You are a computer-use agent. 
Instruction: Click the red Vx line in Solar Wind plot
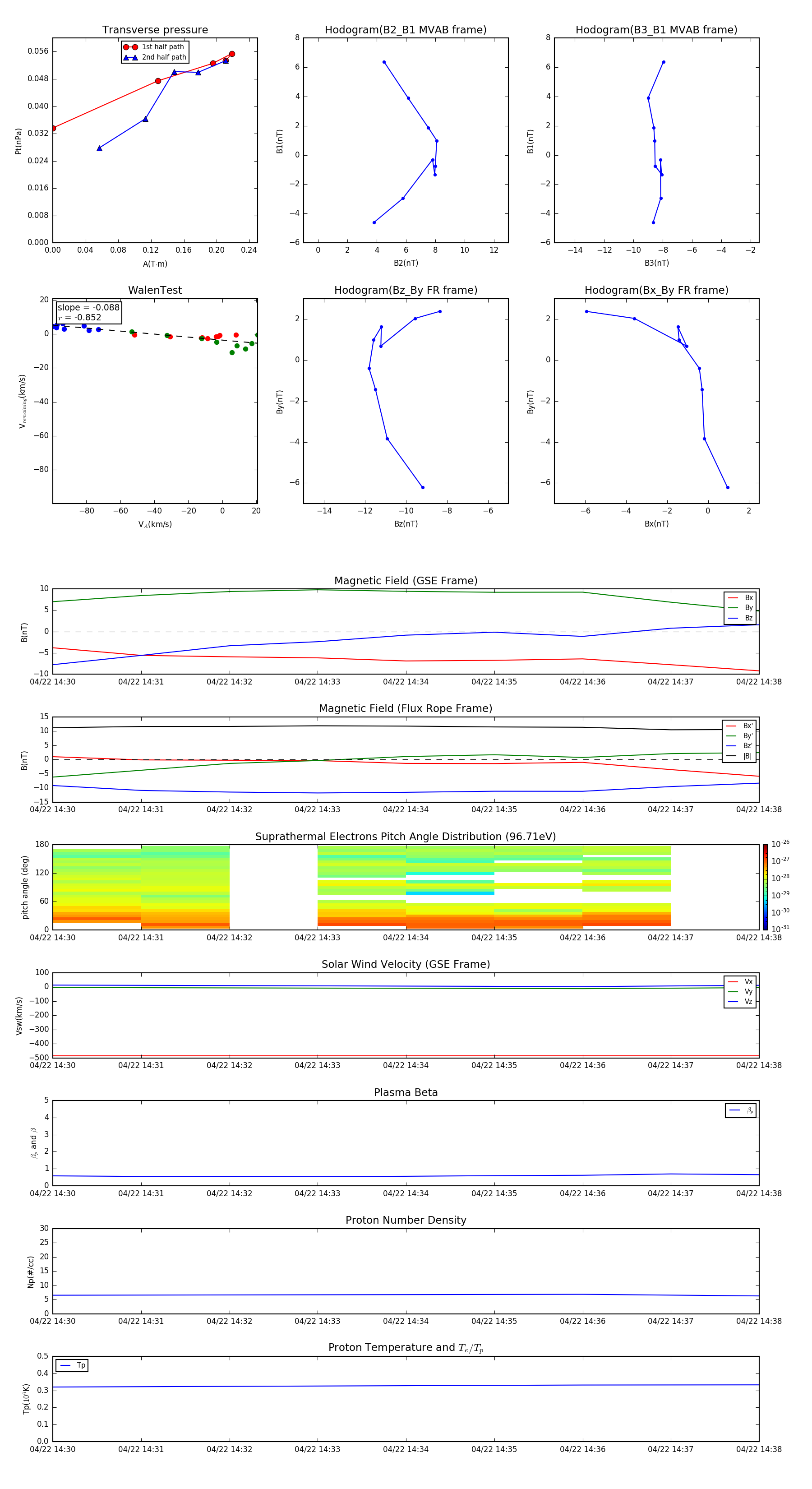click(406, 1056)
